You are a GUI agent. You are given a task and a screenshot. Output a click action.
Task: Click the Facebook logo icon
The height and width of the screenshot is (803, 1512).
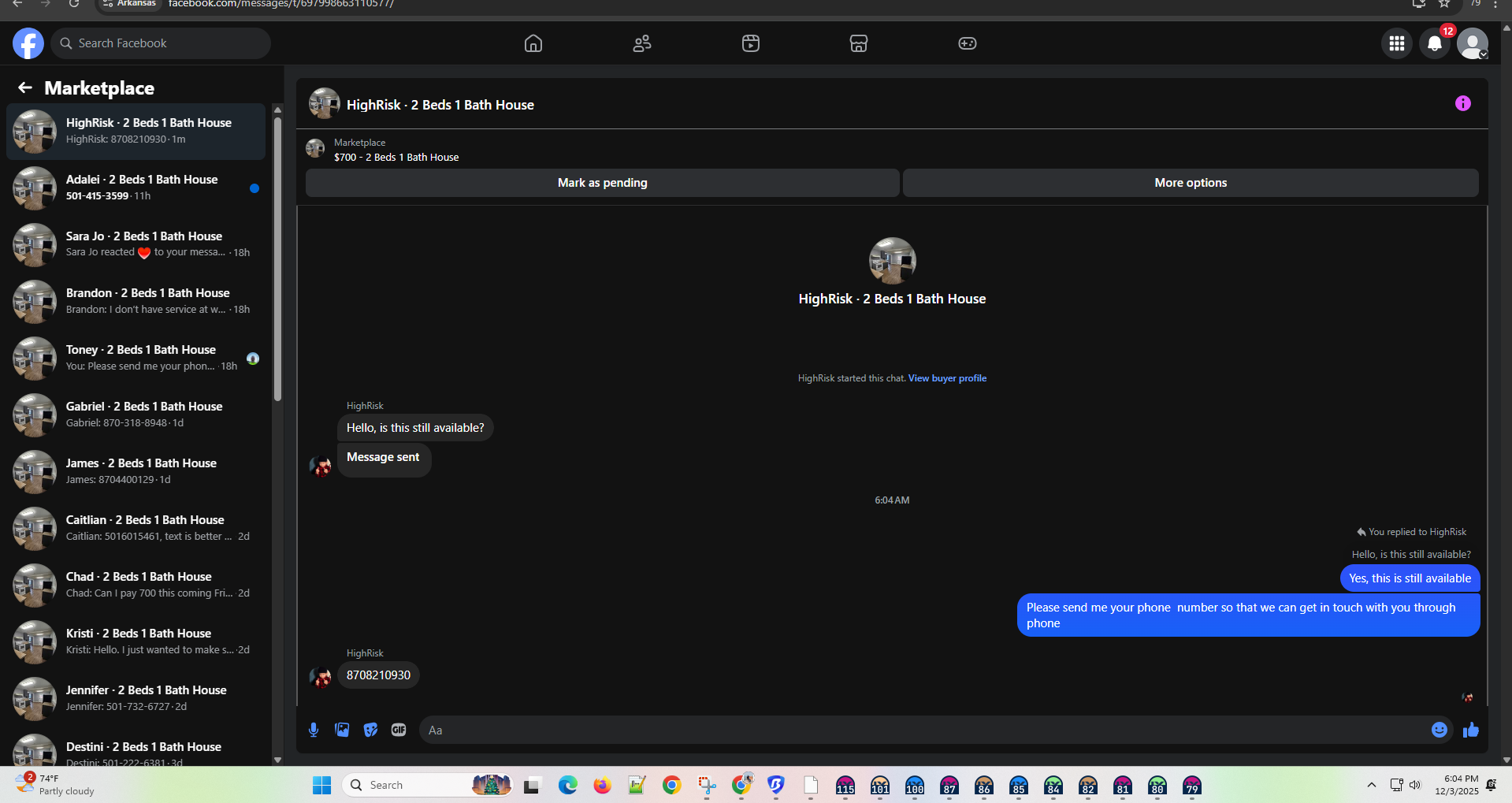click(x=28, y=43)
